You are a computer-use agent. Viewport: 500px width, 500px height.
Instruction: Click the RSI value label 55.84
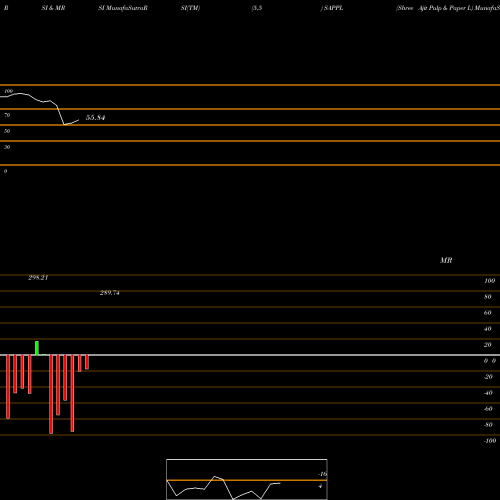(95, 117)
